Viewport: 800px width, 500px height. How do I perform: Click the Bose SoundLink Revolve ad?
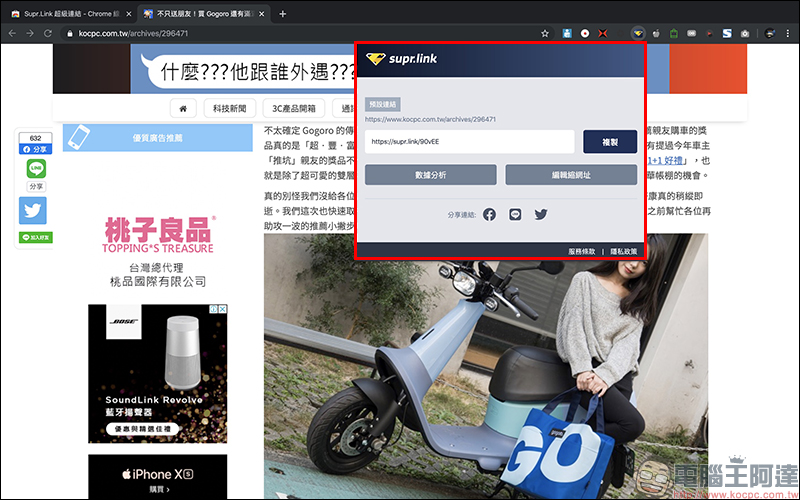pos(158,373)
